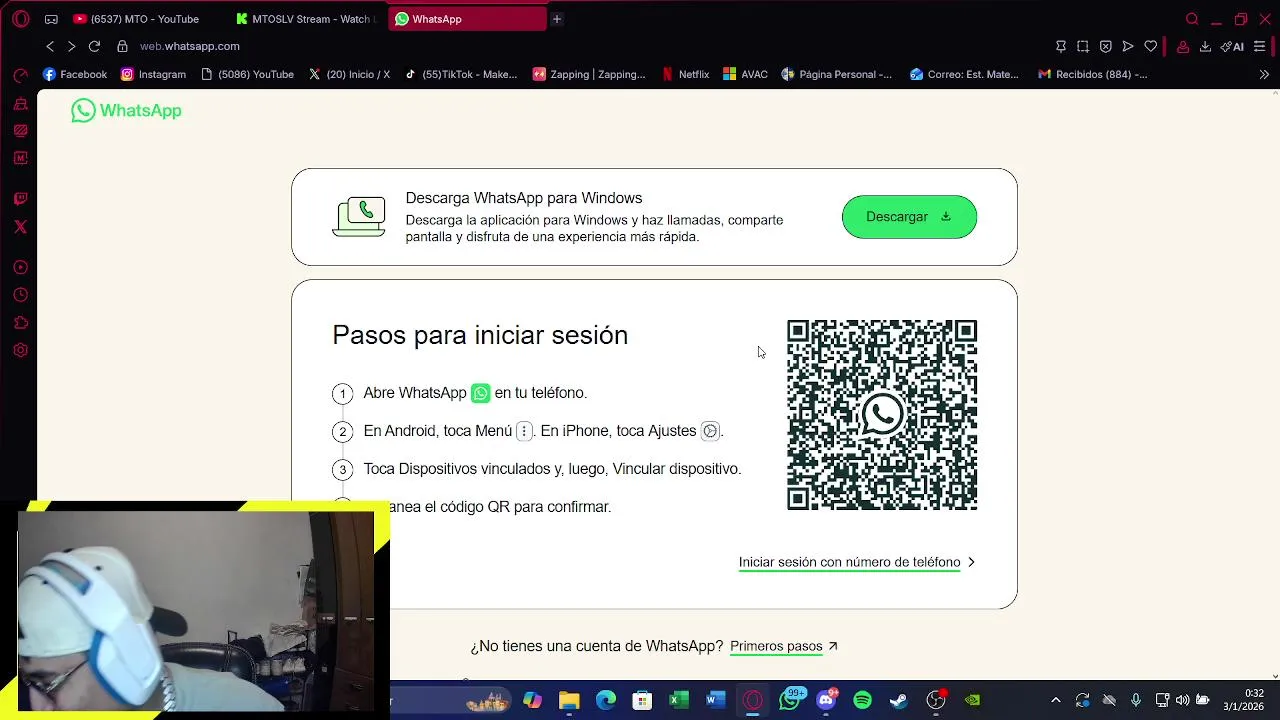Show hidden system tray icons chevron
The width and height of the screenshot is (1280, 720).
tap(1055, 700)
